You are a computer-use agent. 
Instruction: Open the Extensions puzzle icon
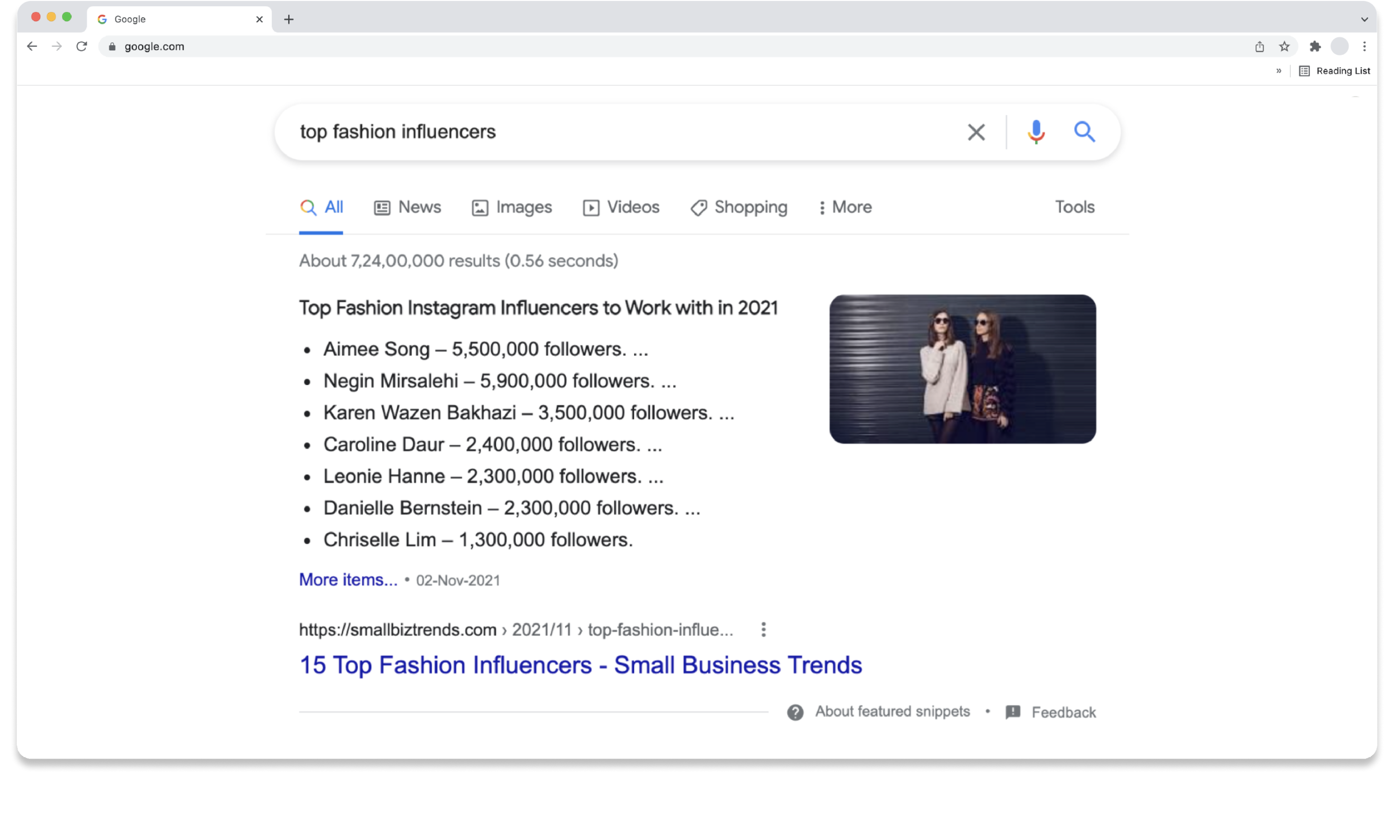click(x=1315, y=46)
